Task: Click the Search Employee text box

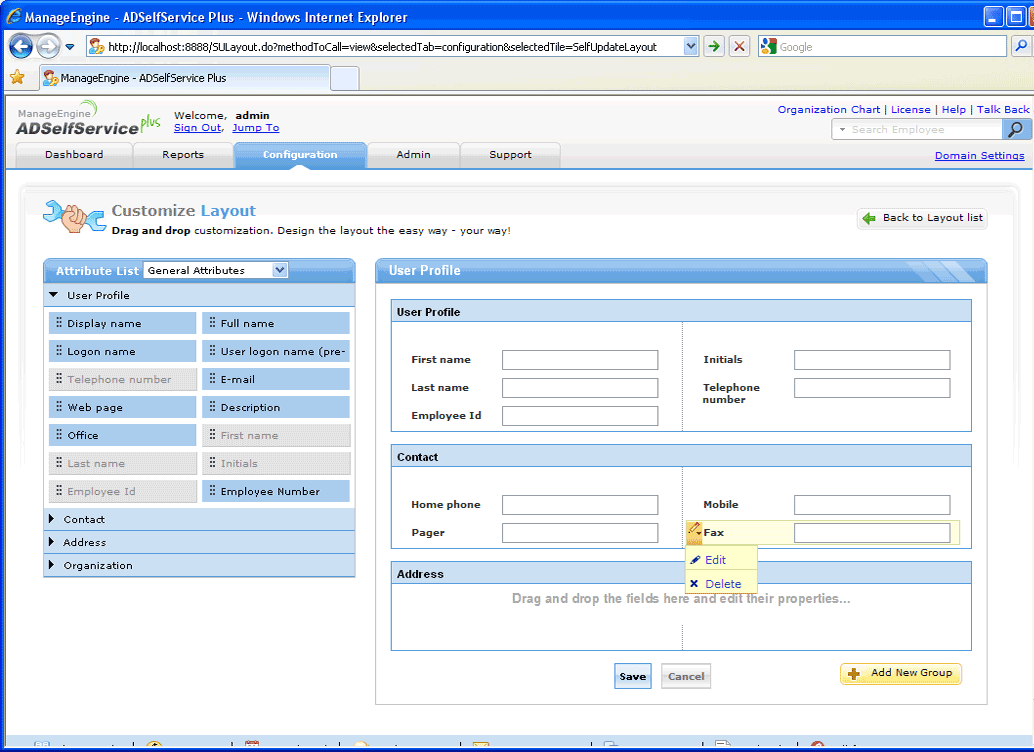Action: click(925, 129)
